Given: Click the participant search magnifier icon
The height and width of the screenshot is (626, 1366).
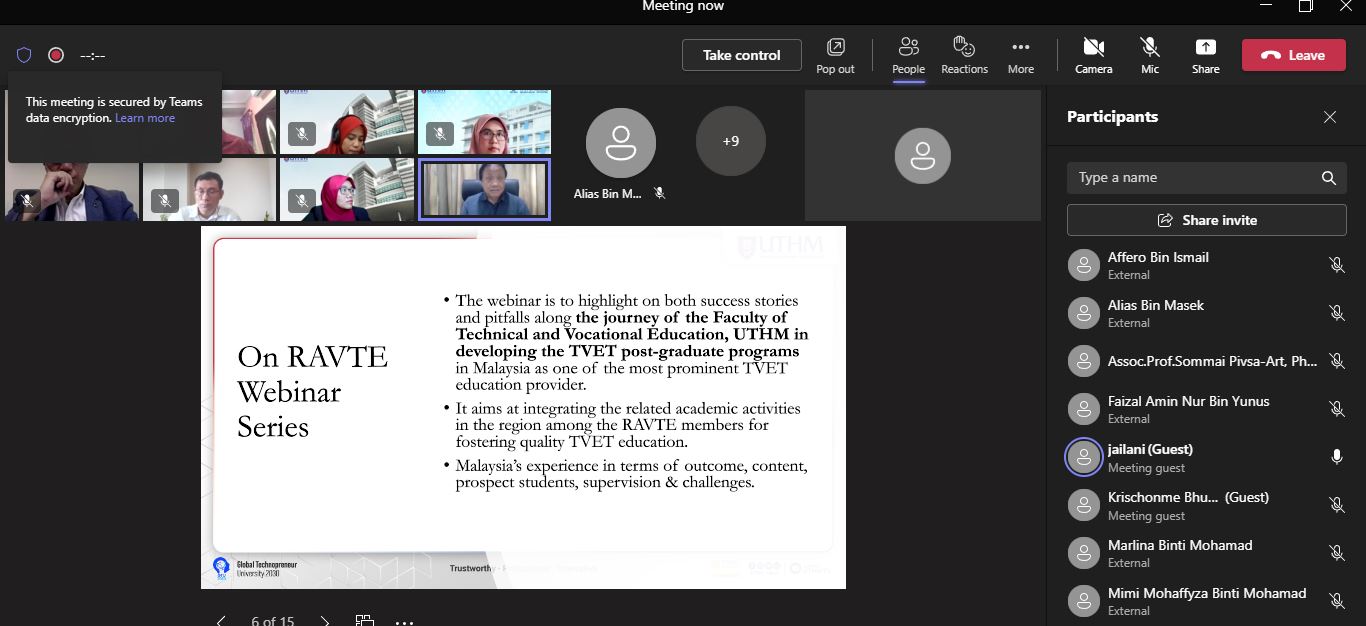Looking at the screenshot, I should click(x=1328, y=178).
